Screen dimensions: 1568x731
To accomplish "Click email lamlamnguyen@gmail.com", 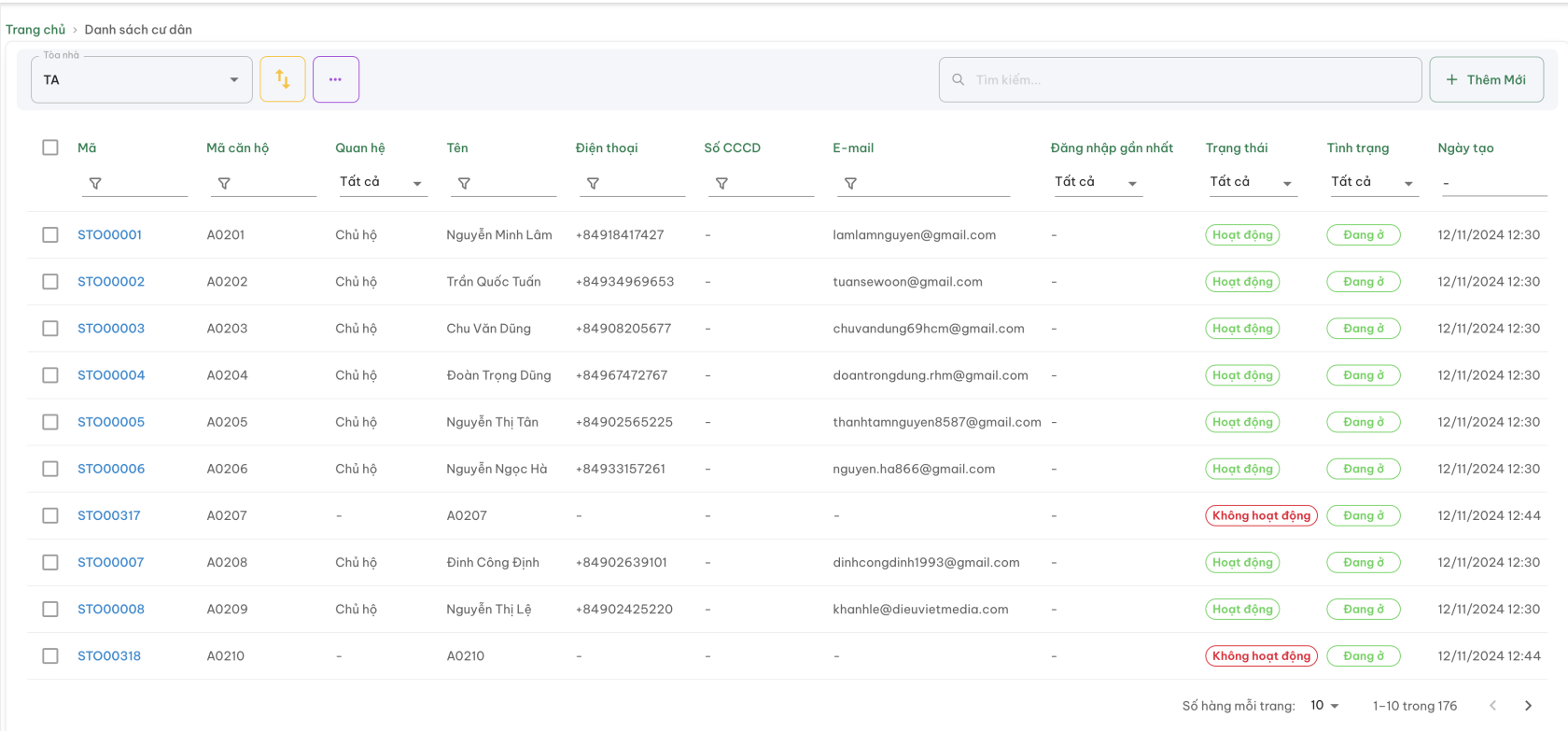I will point(914,235).
